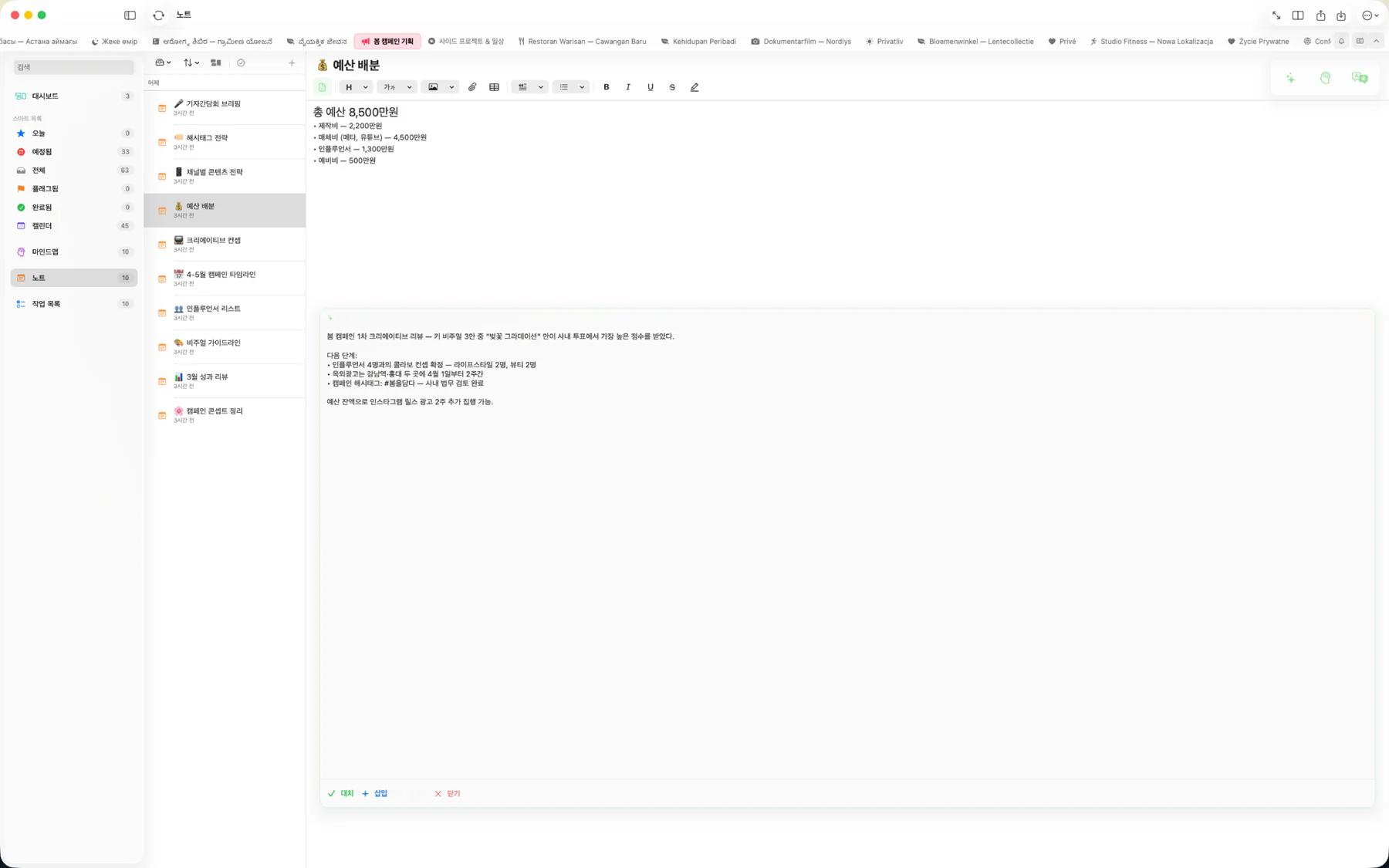Insert a table with table icon
This screenshot has height=868, width=1389.
point(494,87)
